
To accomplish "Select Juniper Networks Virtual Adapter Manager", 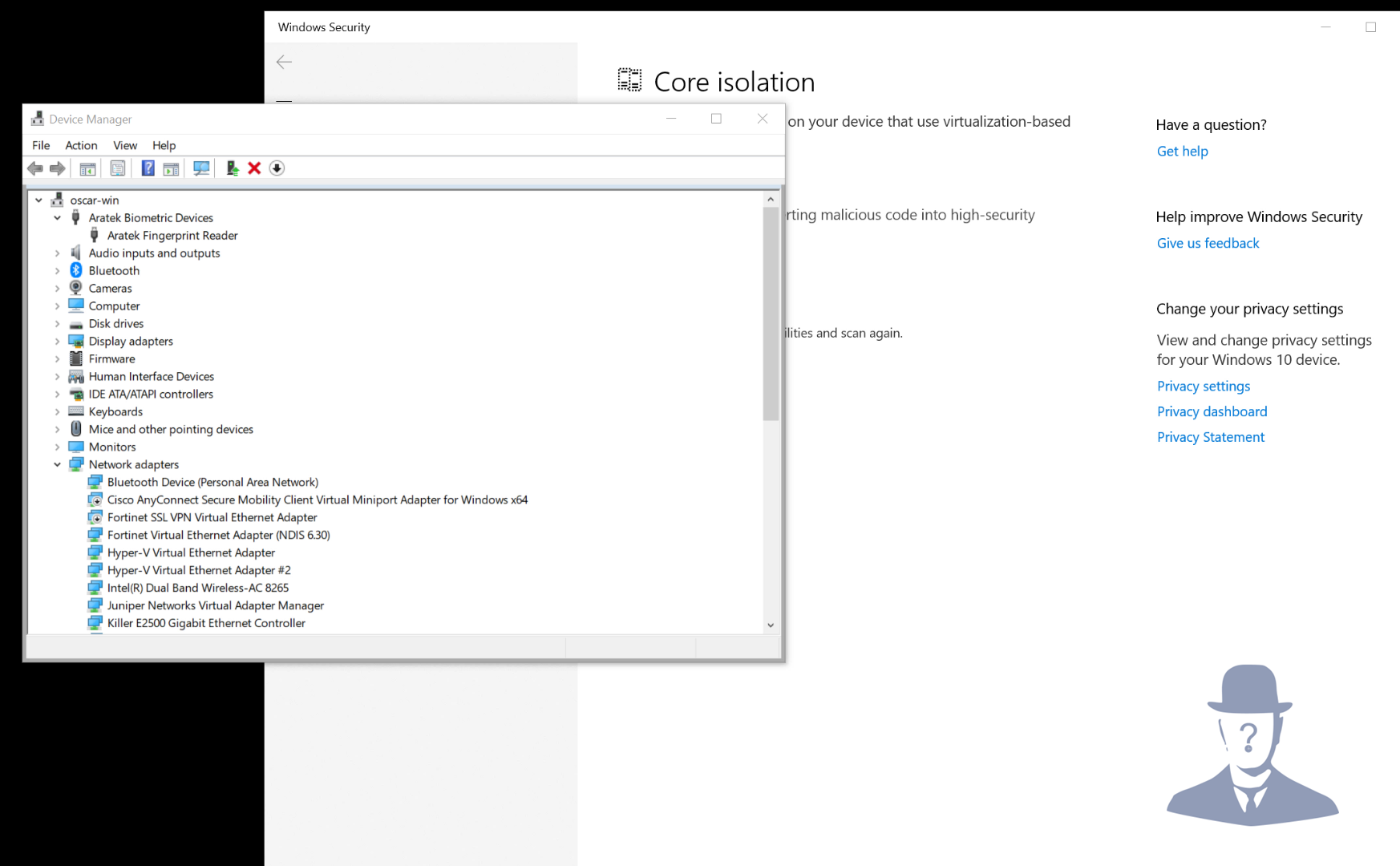I will 216,605.
